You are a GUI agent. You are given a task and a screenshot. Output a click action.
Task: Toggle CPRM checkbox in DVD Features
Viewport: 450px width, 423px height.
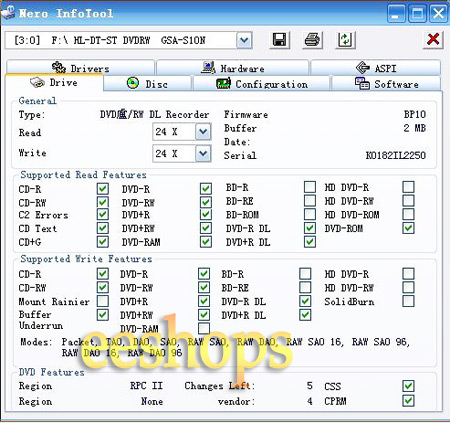pyautogui.click(x=408, y=401)
